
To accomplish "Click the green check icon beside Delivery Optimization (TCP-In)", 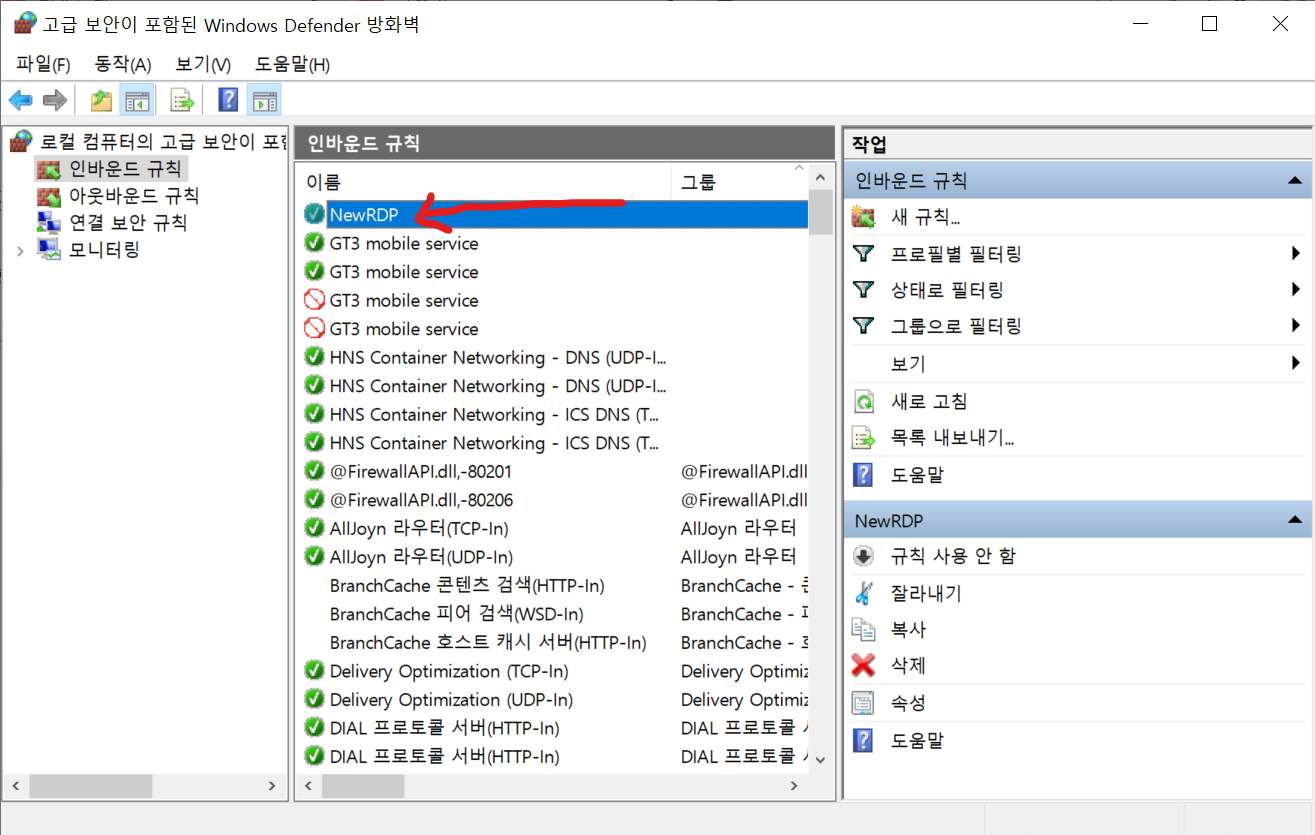I will 315,671.
